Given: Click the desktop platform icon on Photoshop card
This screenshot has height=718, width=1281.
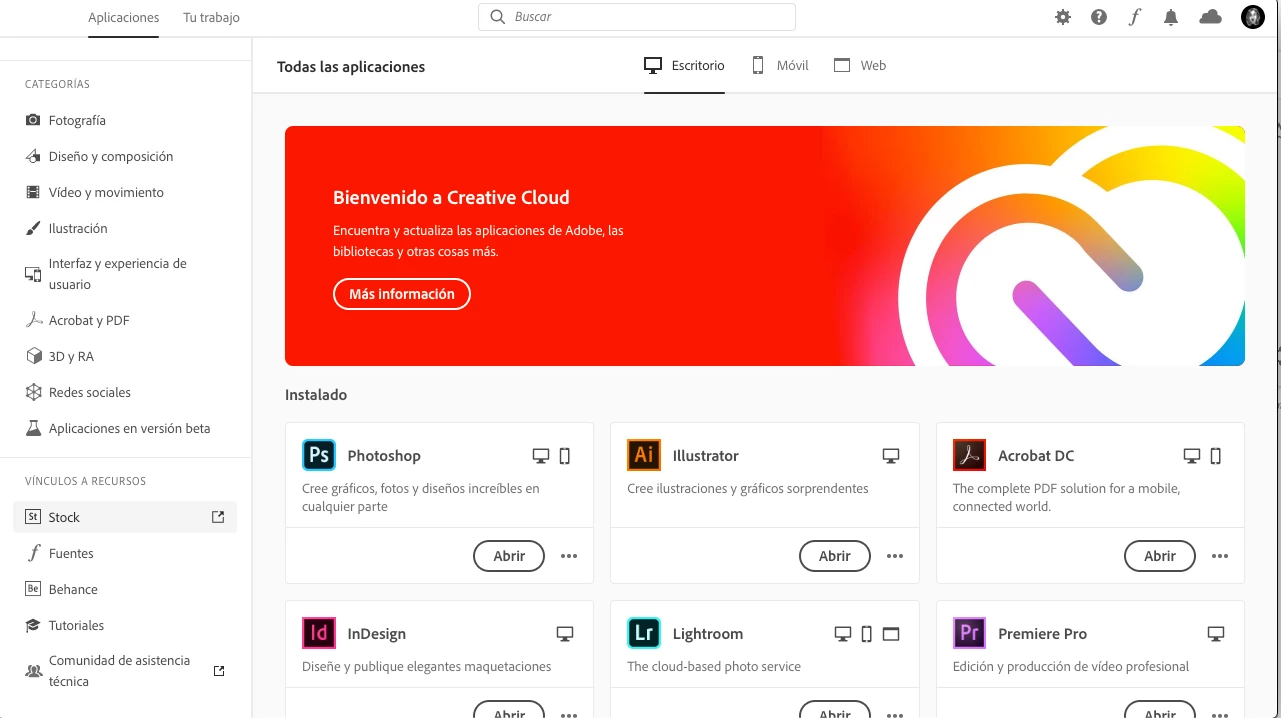Looking at the screenshot, I should pos(541,456).
